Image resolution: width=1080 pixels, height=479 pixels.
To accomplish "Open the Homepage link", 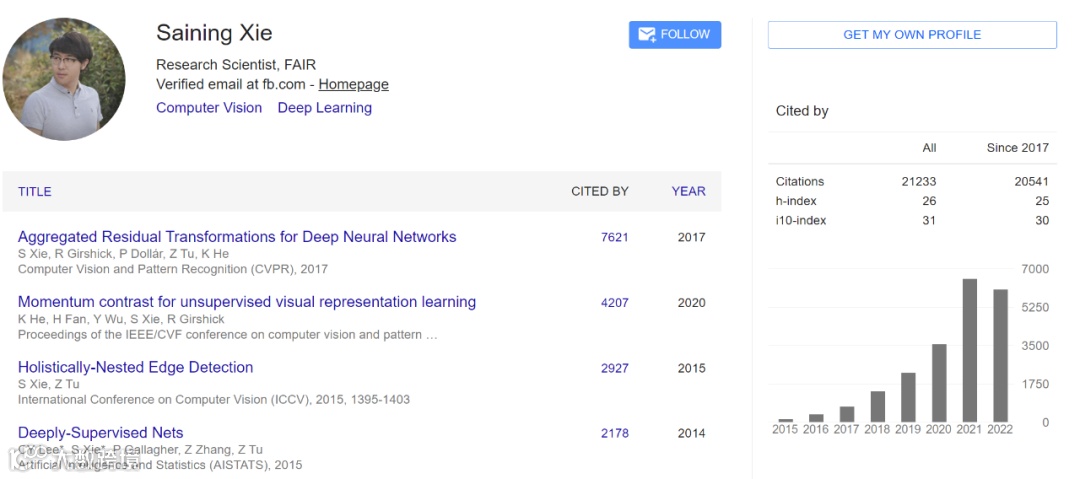I will (353, 85).
